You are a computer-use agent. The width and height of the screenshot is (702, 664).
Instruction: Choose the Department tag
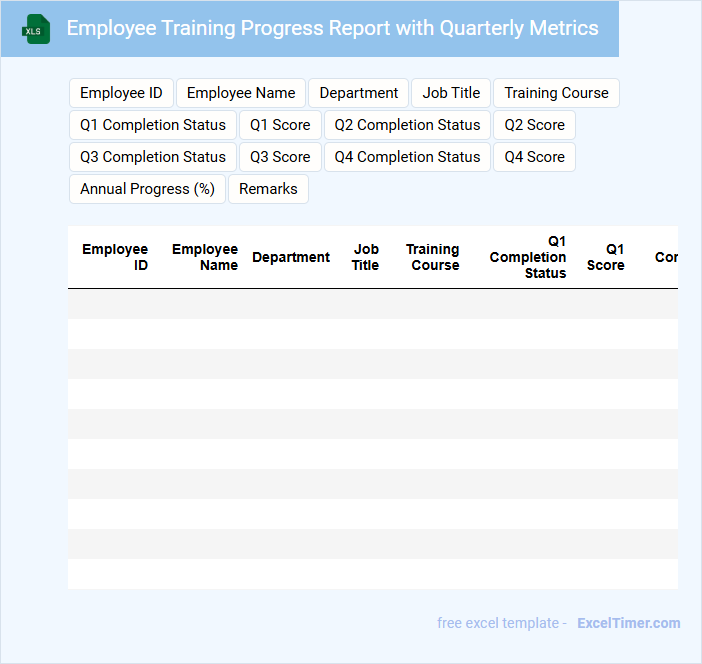(x=359, y=93)
